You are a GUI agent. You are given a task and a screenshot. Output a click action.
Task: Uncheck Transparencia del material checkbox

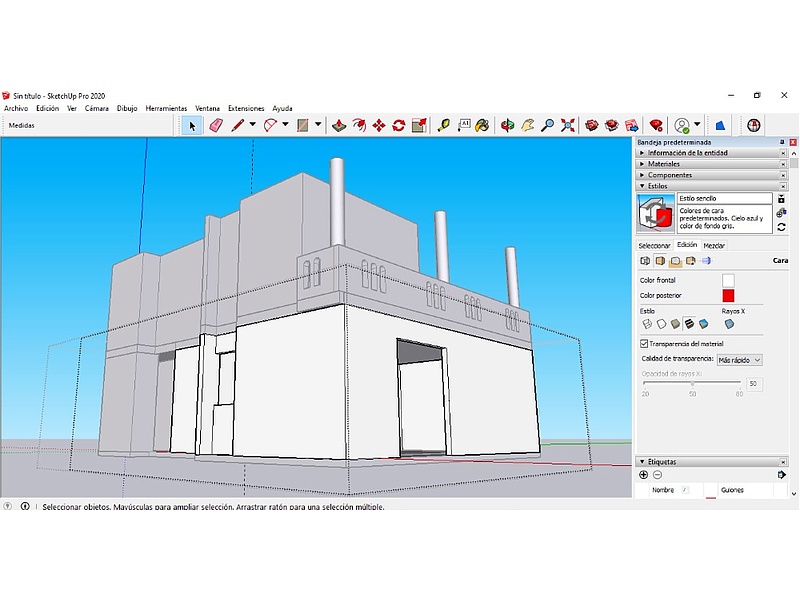coord(644,344)
